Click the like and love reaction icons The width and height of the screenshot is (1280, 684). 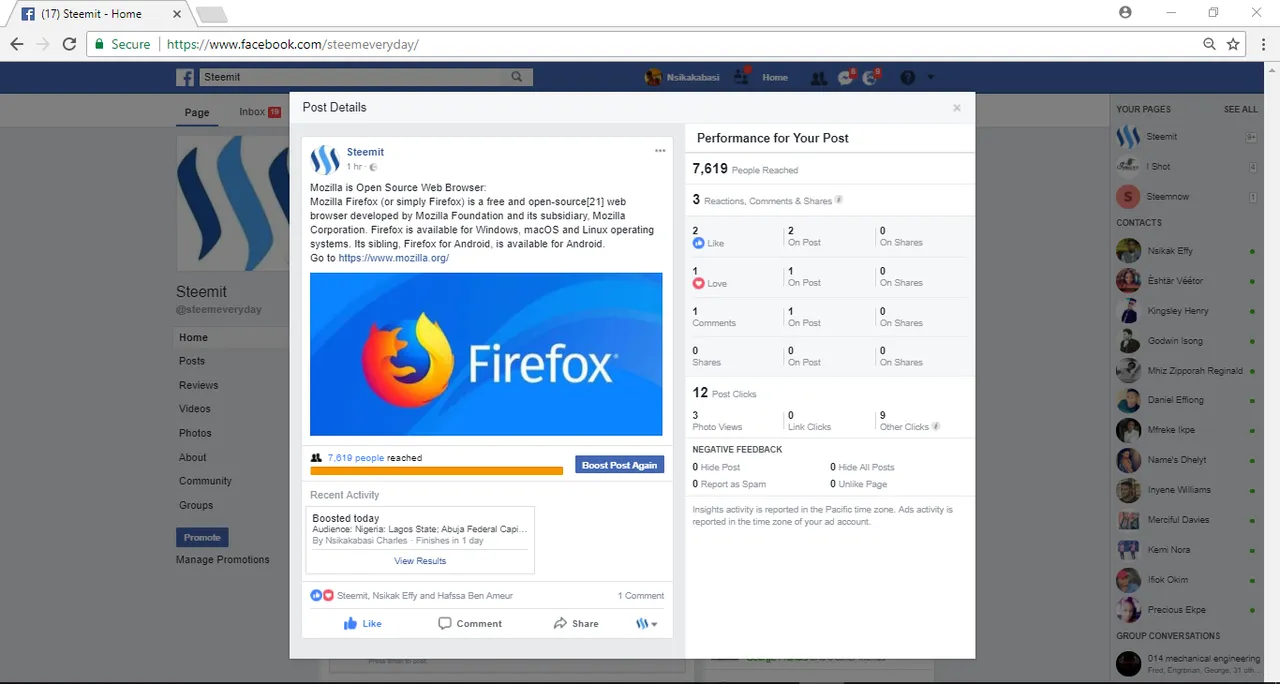[322, 595]
